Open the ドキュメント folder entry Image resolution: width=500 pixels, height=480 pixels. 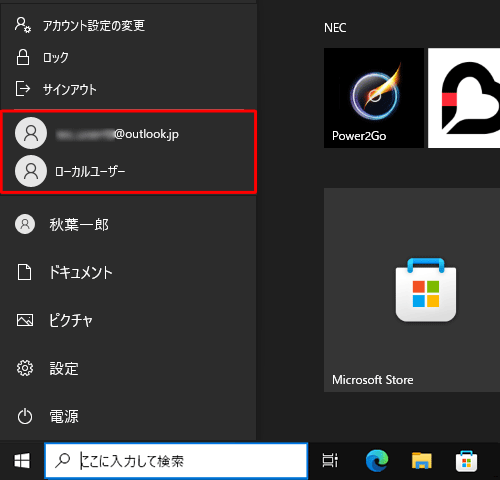click(128, 272)
